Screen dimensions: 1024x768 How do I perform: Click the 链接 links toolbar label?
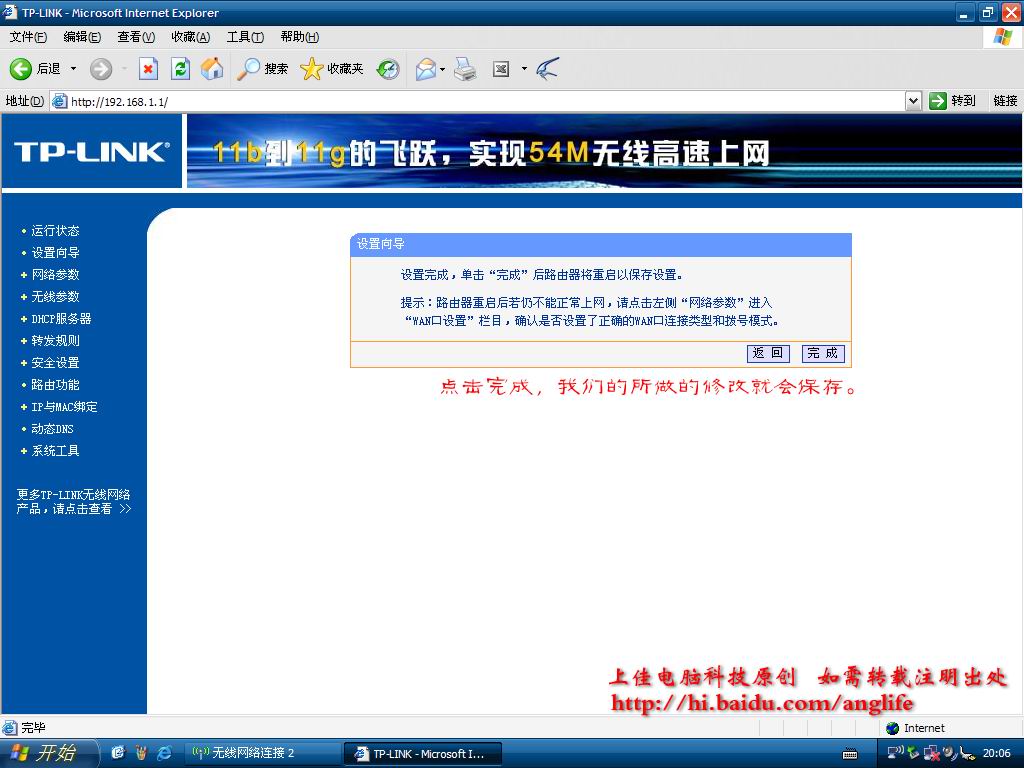coord(1005,101)
